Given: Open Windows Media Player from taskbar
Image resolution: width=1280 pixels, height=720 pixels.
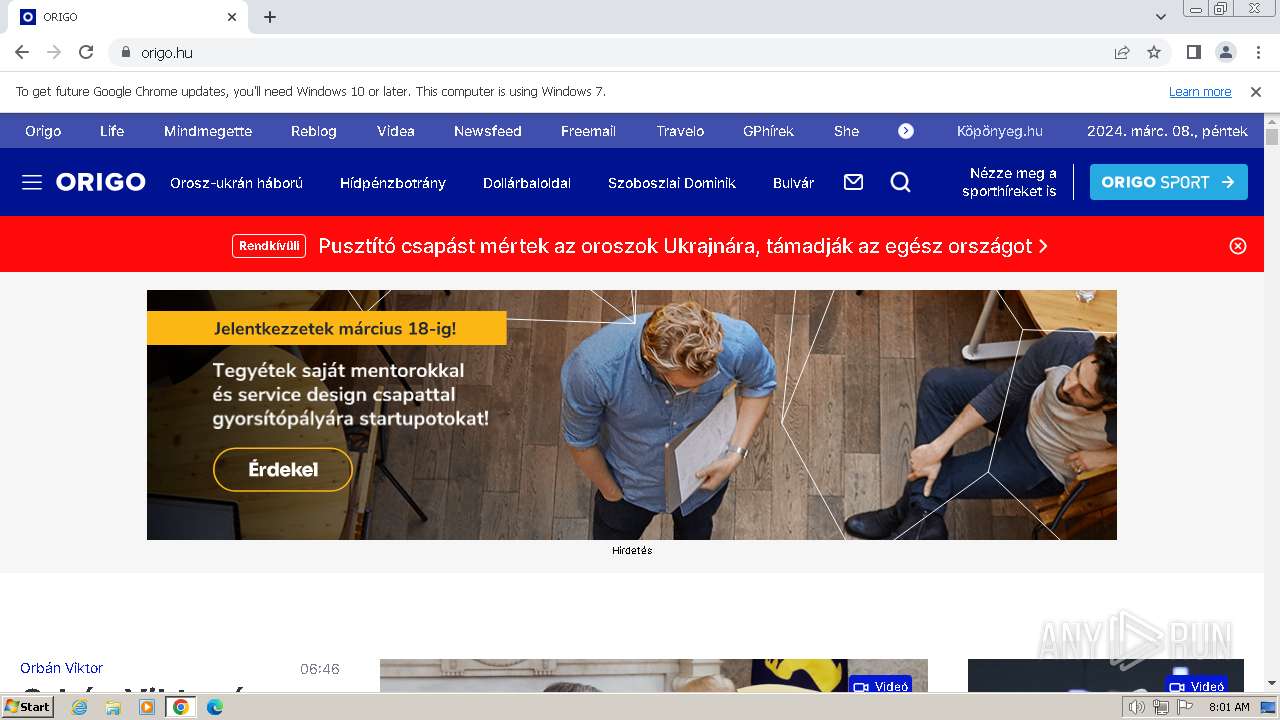Looking at the screenshot, I should coord(147,707).
